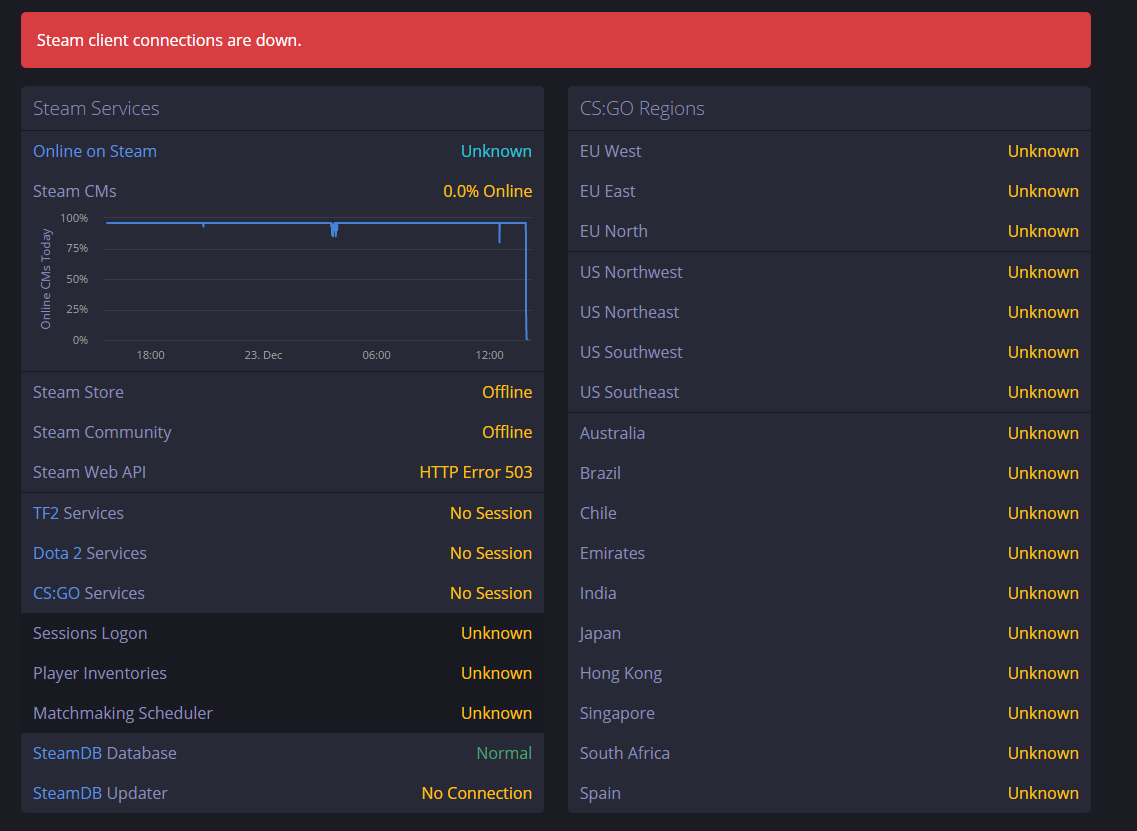Click the Chile region label
This screenshot has height=831, width=1137.
tap(598, 513)
